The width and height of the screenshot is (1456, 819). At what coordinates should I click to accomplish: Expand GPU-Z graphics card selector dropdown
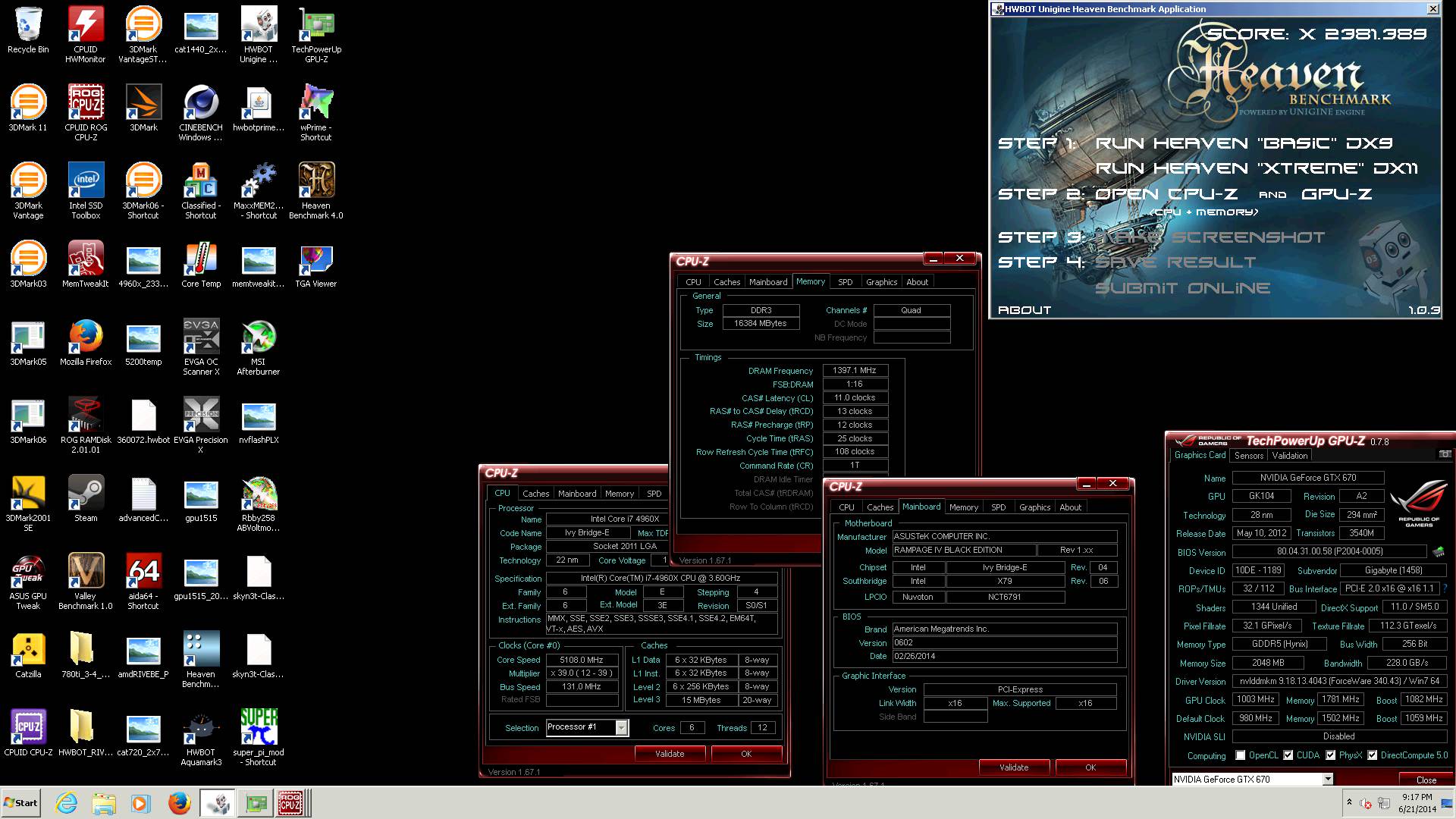click(1328, 779)
